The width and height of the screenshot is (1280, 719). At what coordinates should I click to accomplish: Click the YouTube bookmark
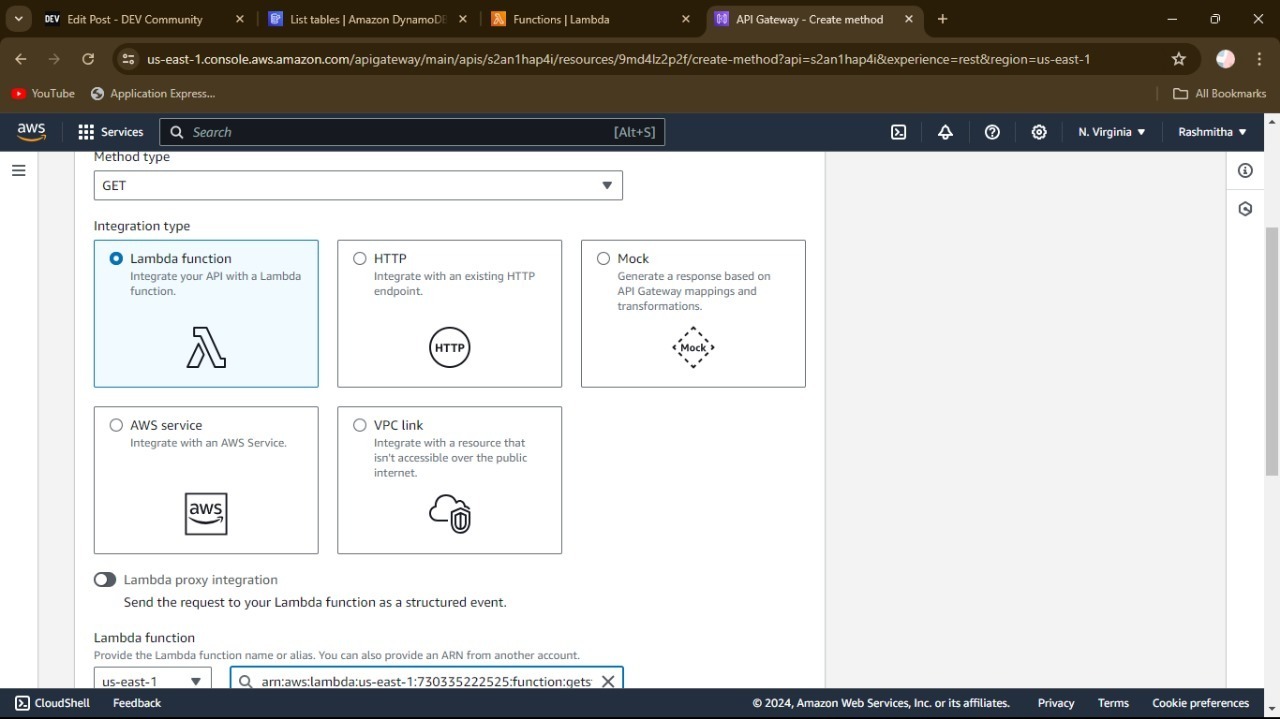click(43, 93)
